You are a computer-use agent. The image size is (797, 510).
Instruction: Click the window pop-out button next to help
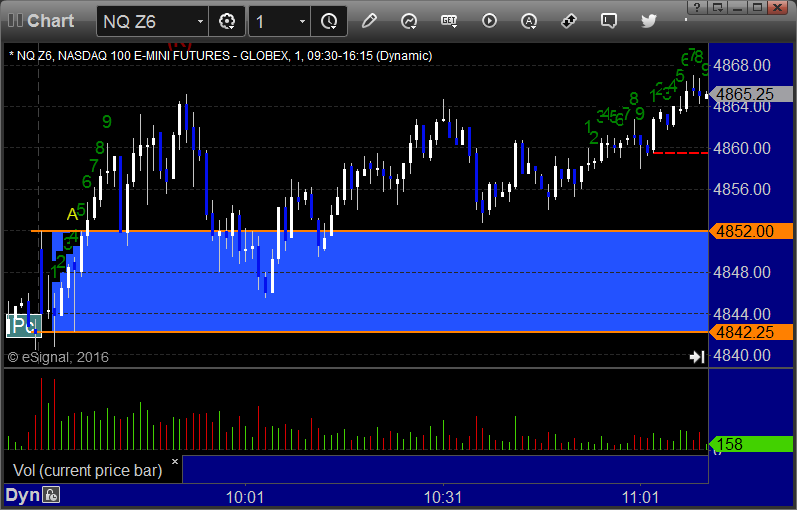pyautogui.click(x=718, y=8)
